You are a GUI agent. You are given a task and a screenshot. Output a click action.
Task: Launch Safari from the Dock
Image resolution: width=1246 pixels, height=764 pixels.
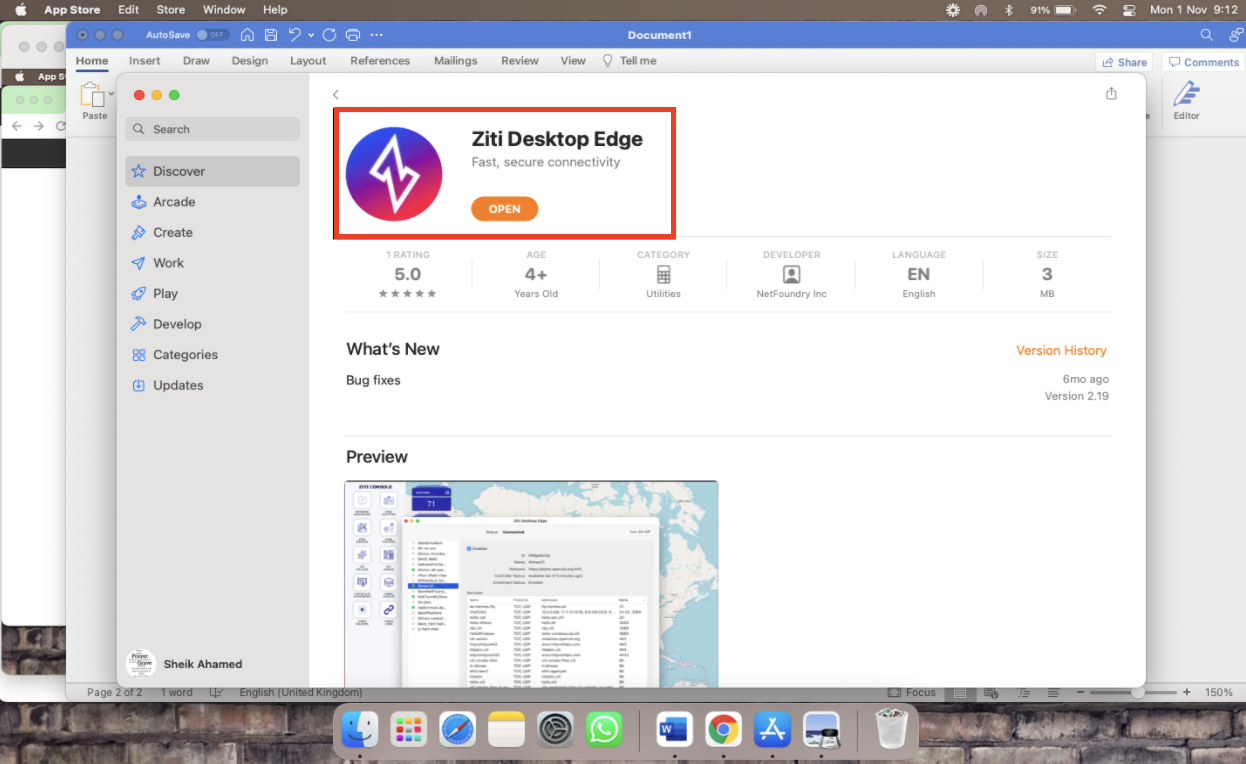pyautogui.click(x=457, y=729)
